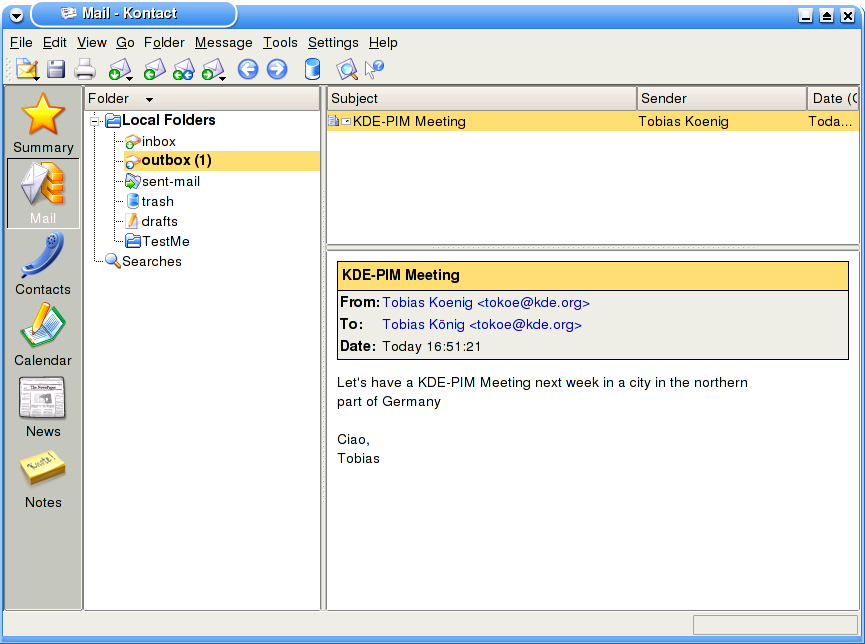Sort messages by Subject column
Image resolution: width=865 pixels, height=644 pixels.
point(482,98)
